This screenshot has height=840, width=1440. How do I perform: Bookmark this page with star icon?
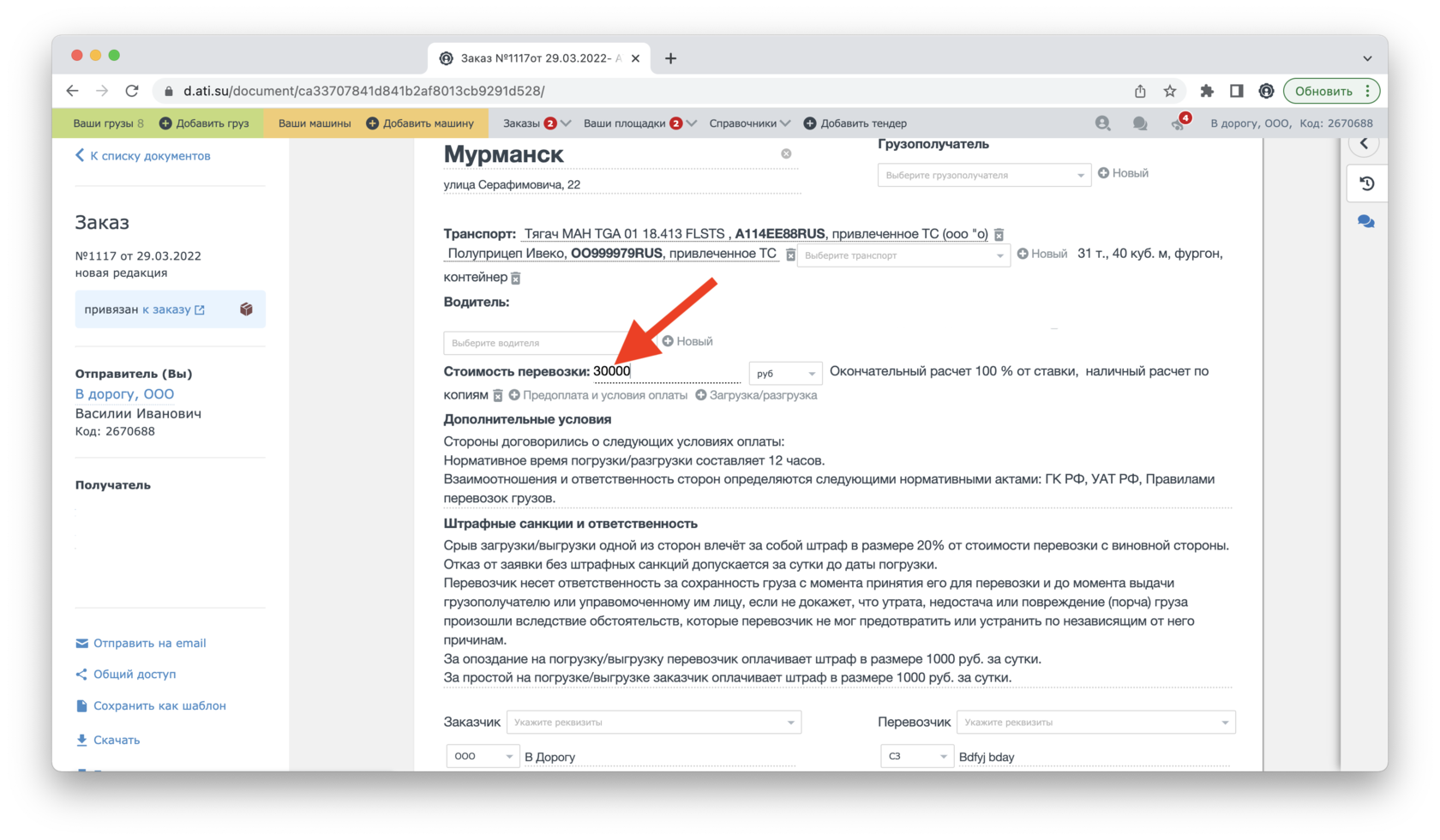1170,91
